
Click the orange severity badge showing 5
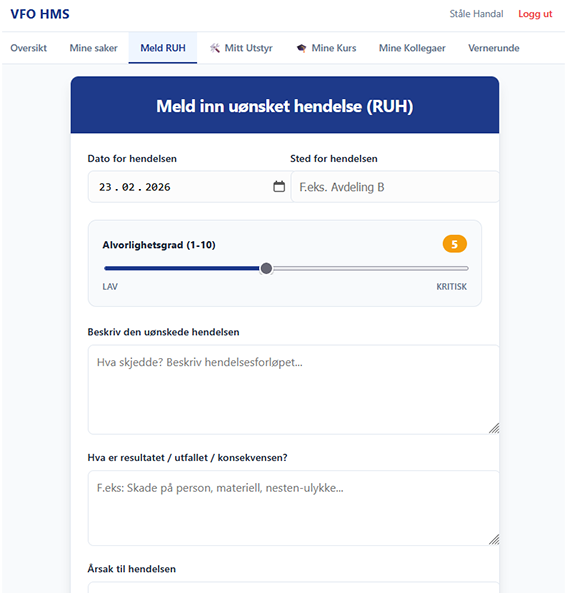(455, 244)
